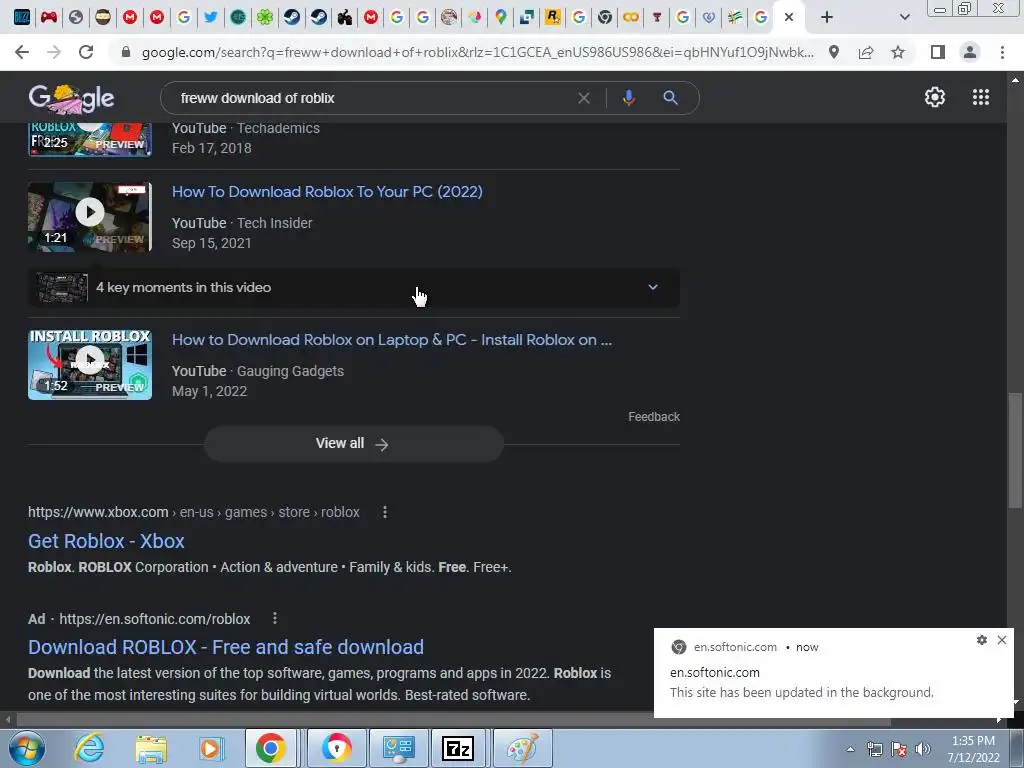
Task: Open the volume control in system tray
Action: pyautogui.click(x=923, y=749)
